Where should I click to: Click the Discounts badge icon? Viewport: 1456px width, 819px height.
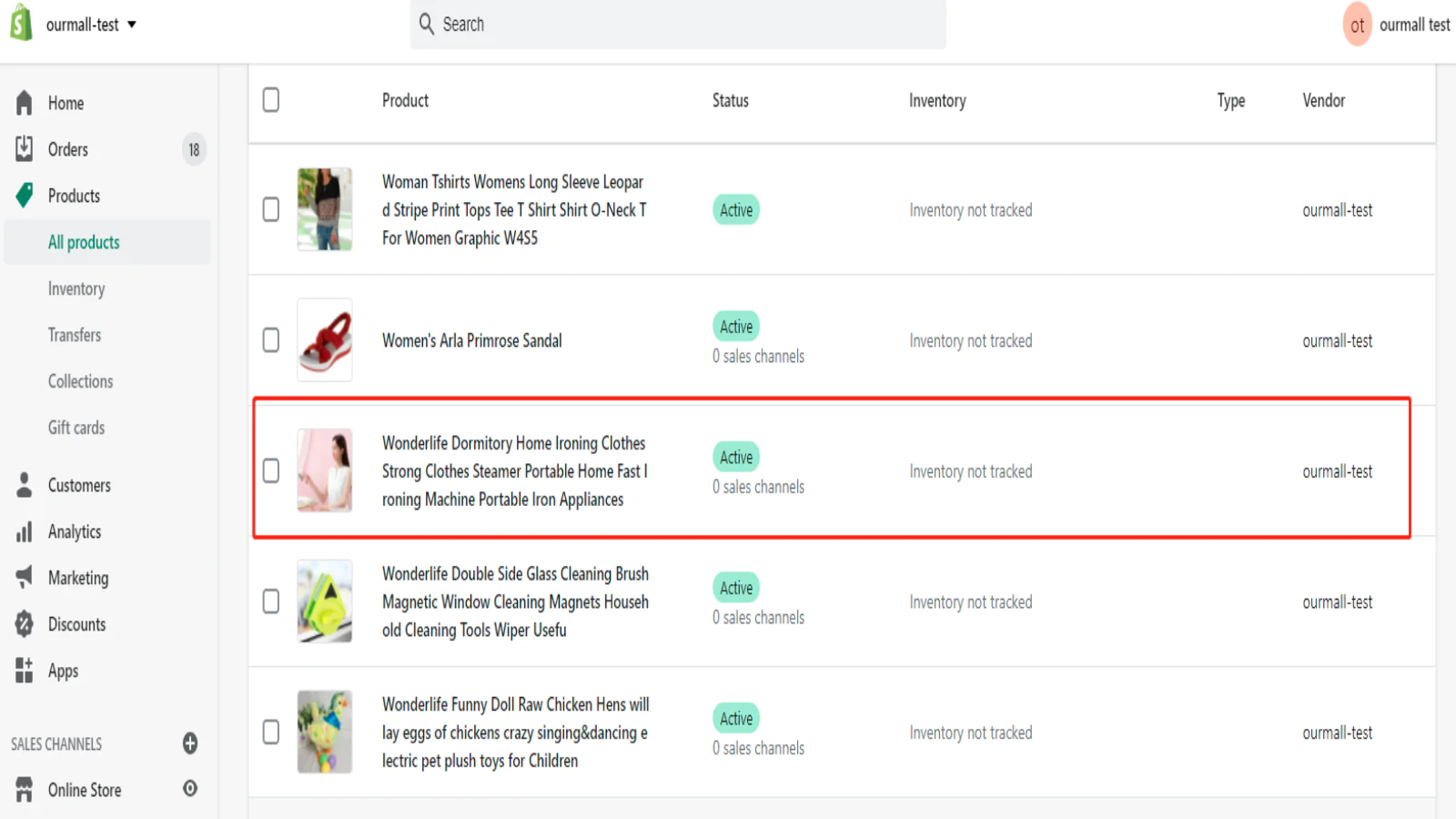click(25, 624)
